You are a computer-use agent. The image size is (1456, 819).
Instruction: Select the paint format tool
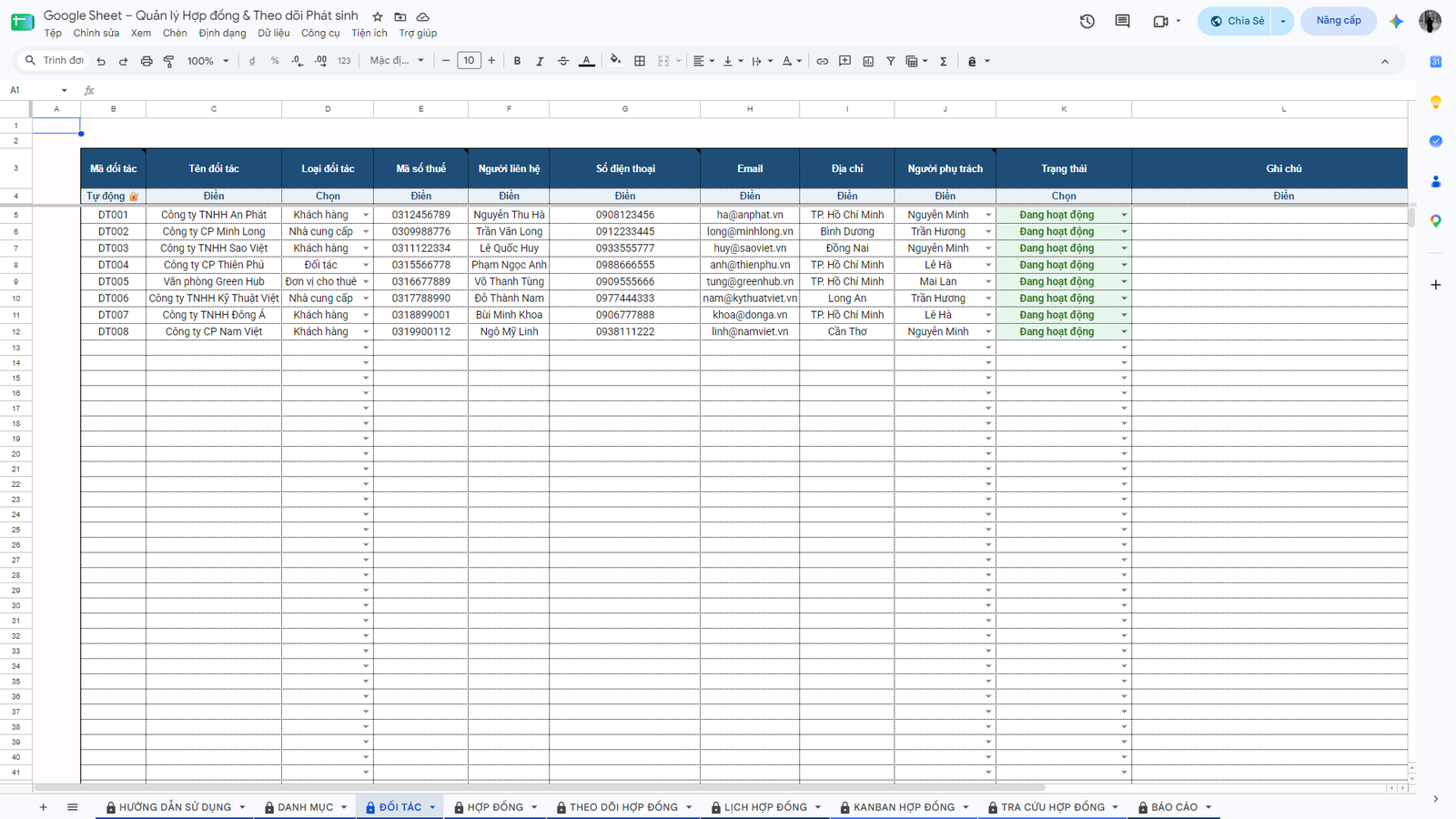(169, 61)
